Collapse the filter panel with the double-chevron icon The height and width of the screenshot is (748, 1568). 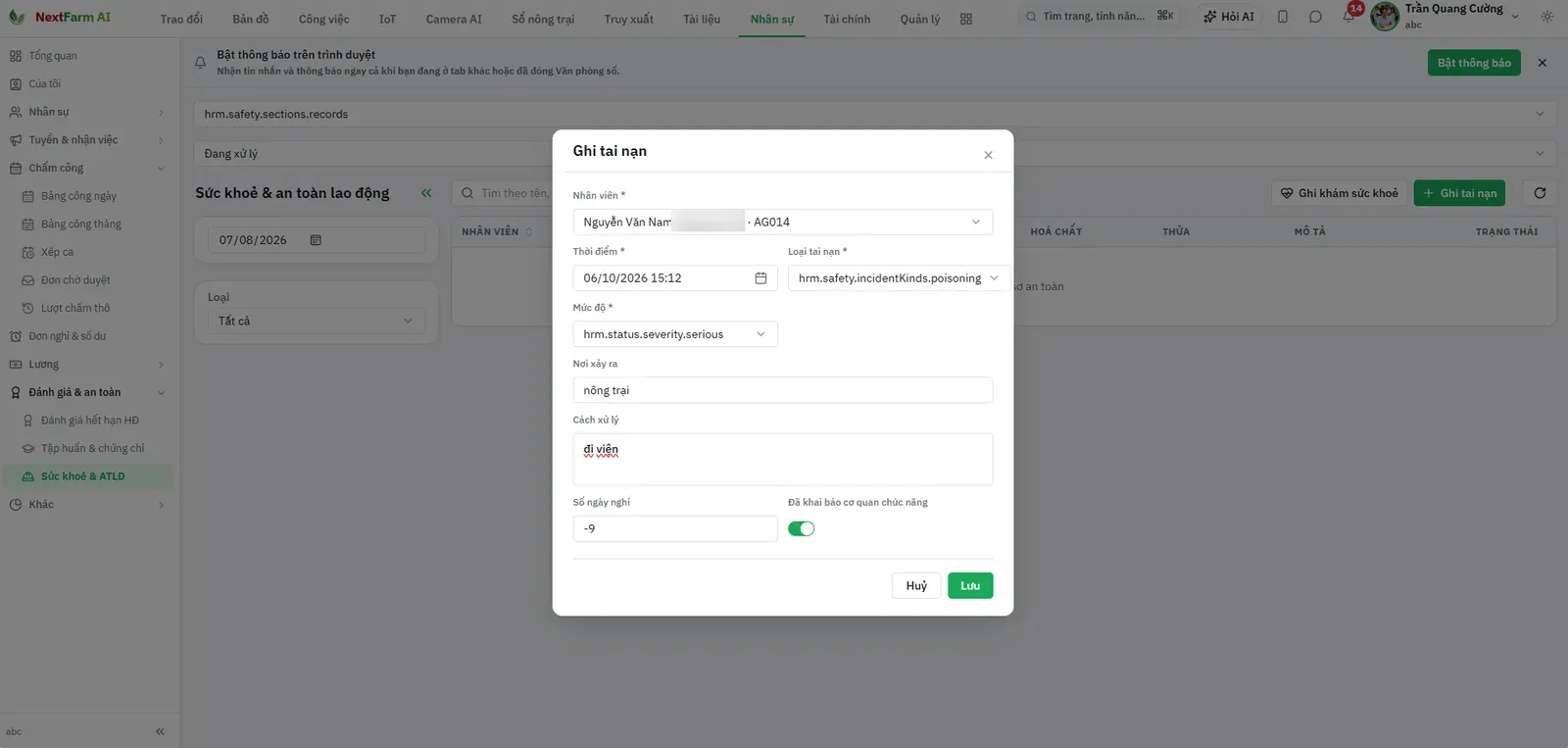(426, 193)
